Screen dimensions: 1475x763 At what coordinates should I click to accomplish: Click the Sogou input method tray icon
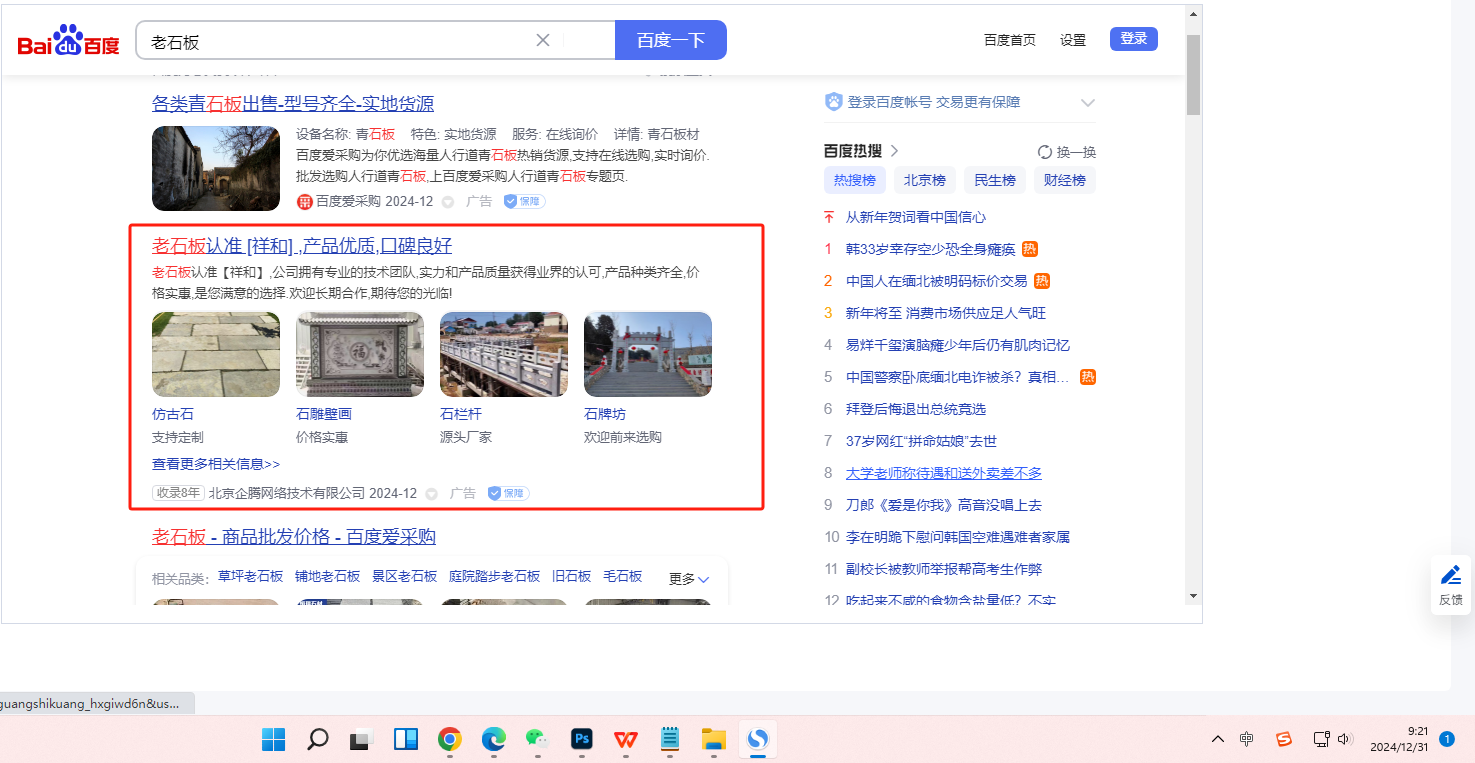coord(1284,739)
